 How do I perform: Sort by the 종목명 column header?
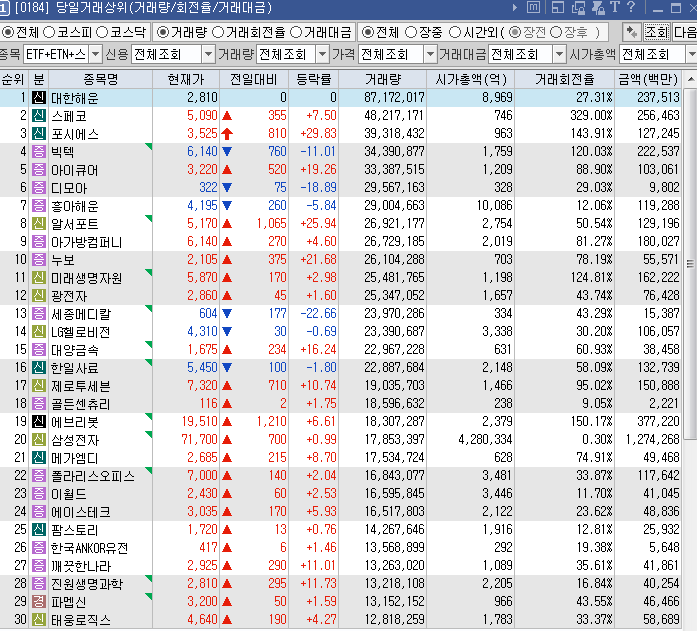[x=101, y=80]
